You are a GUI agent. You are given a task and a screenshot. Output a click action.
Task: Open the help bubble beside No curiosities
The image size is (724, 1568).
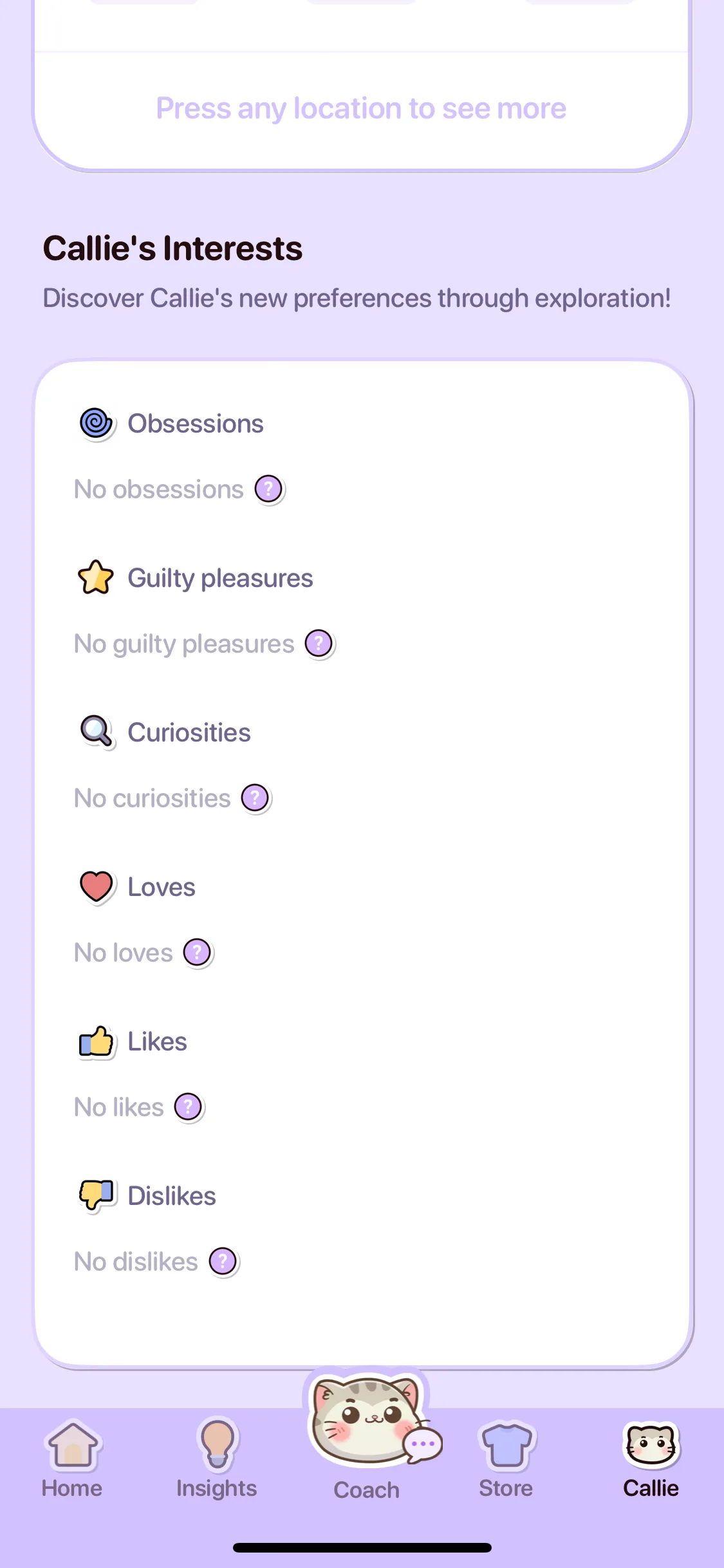(x=255, y=798)
